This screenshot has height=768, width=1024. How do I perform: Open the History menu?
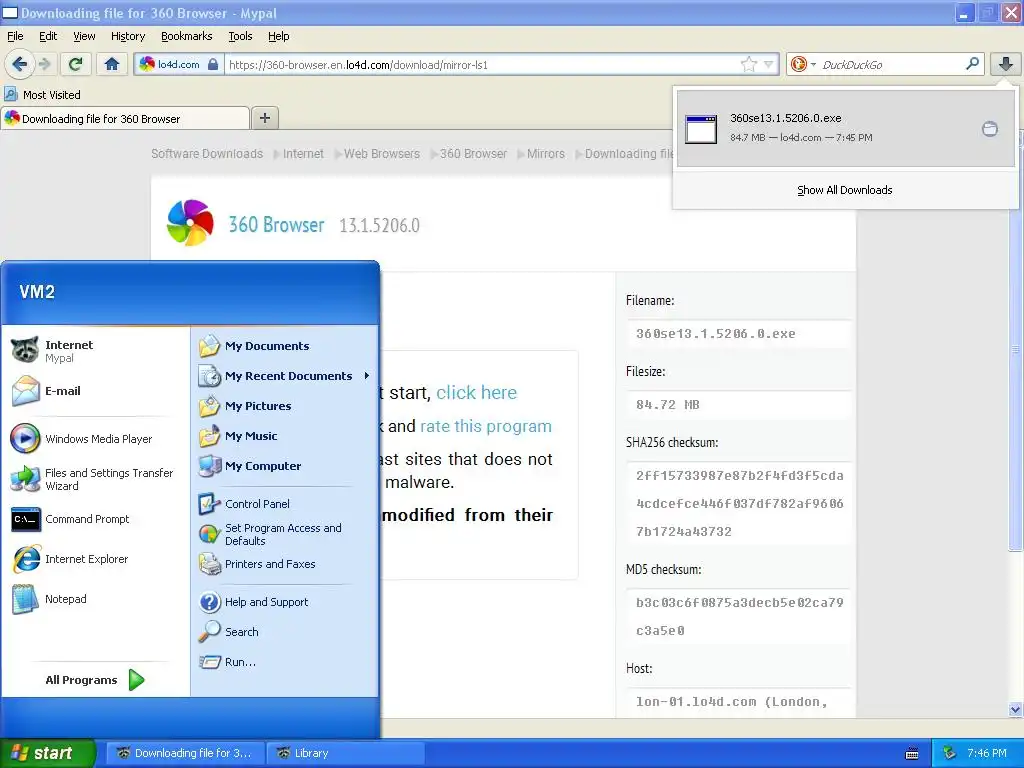point(128,36)
